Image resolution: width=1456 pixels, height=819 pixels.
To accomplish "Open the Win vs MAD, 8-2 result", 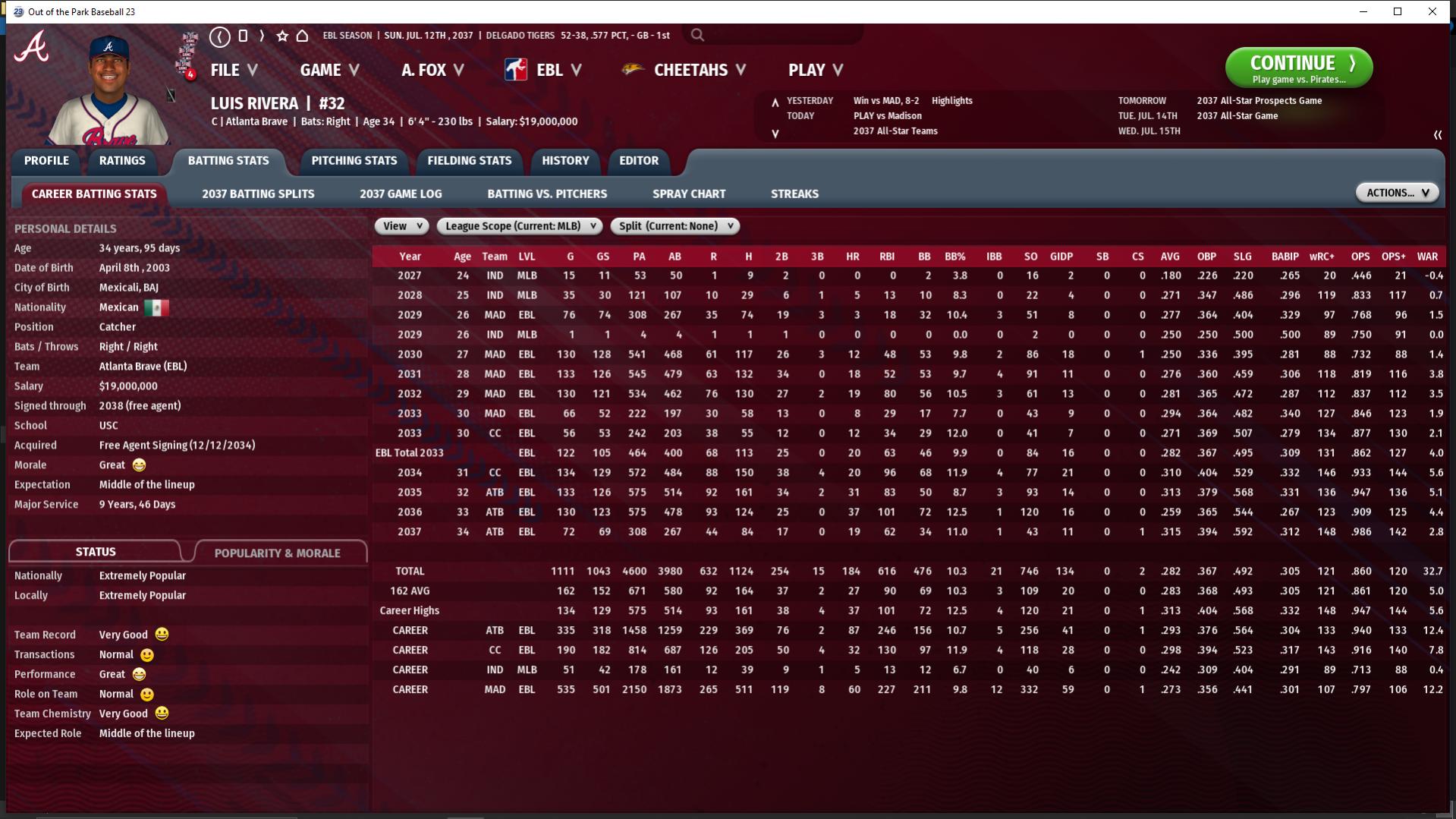I will (885, 101).
